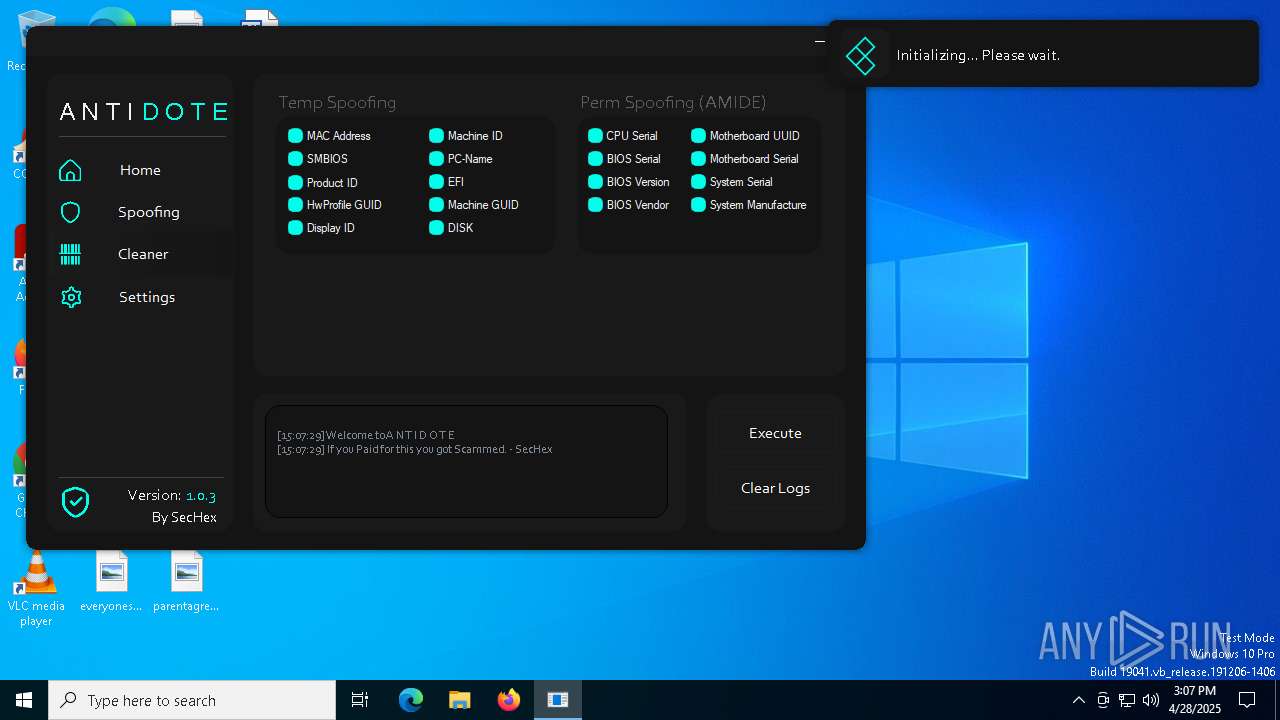Click the Clear Logs button
This screenshot has height=720, width=1280.
click(x=775, y=488)
